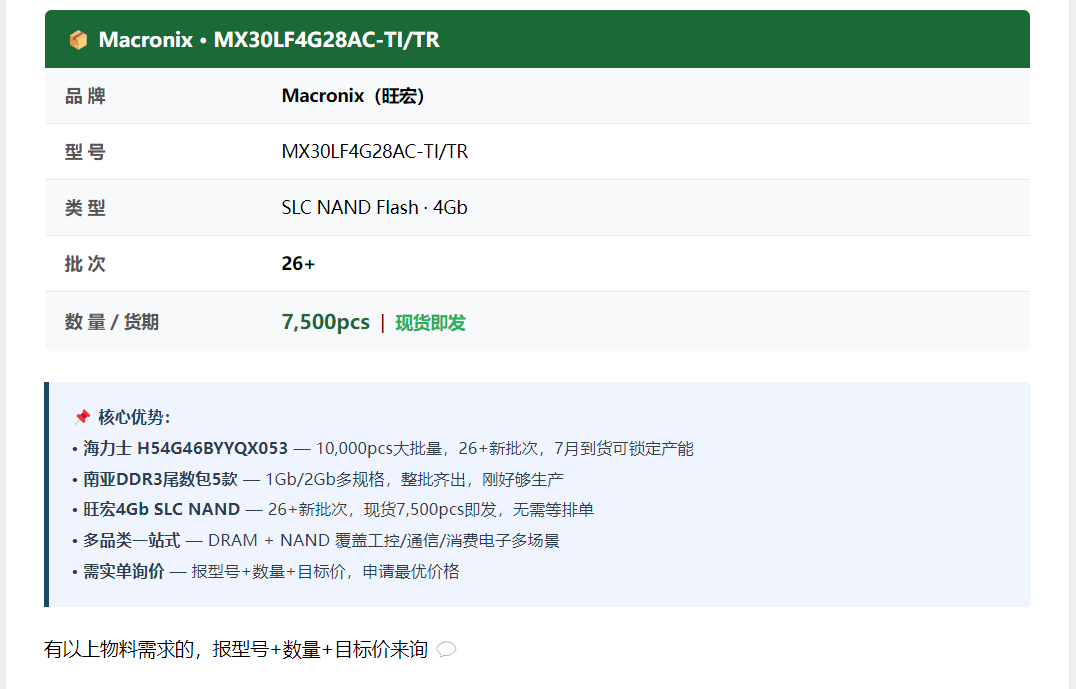The height and width of the screenshot is (689, 1076).
Task: Click the 类型 row label
Action: click(85, 208)
